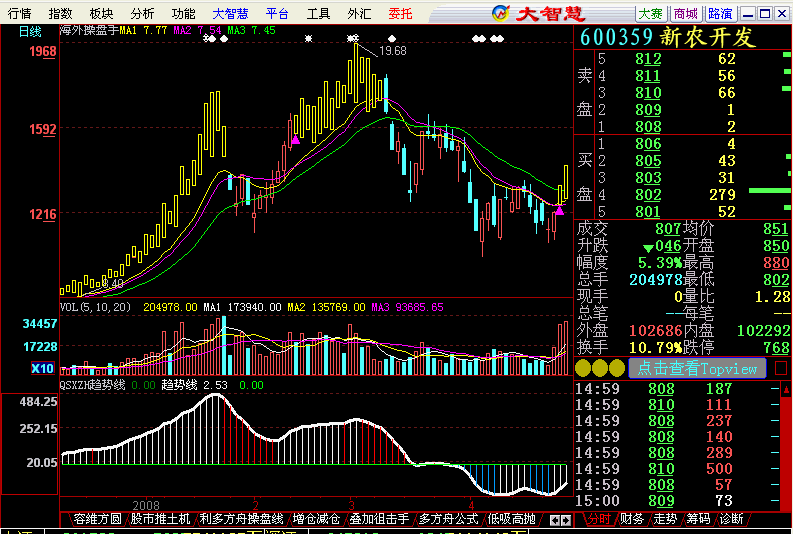Click the 幅度 value 5.39%
This screenshot has height=534, width=793.
pyautogui.click(x=660, y=263)
